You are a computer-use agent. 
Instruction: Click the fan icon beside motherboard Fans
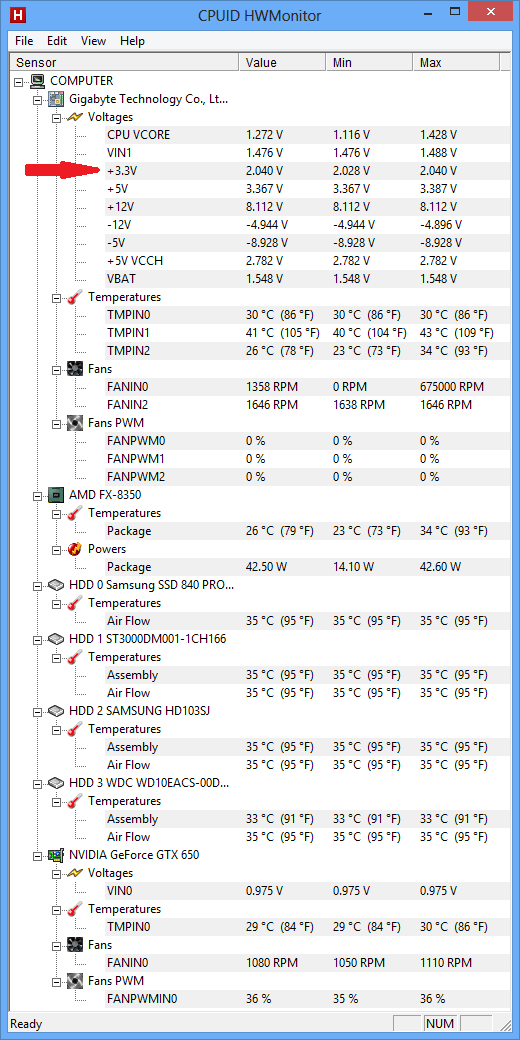point(75,369)
